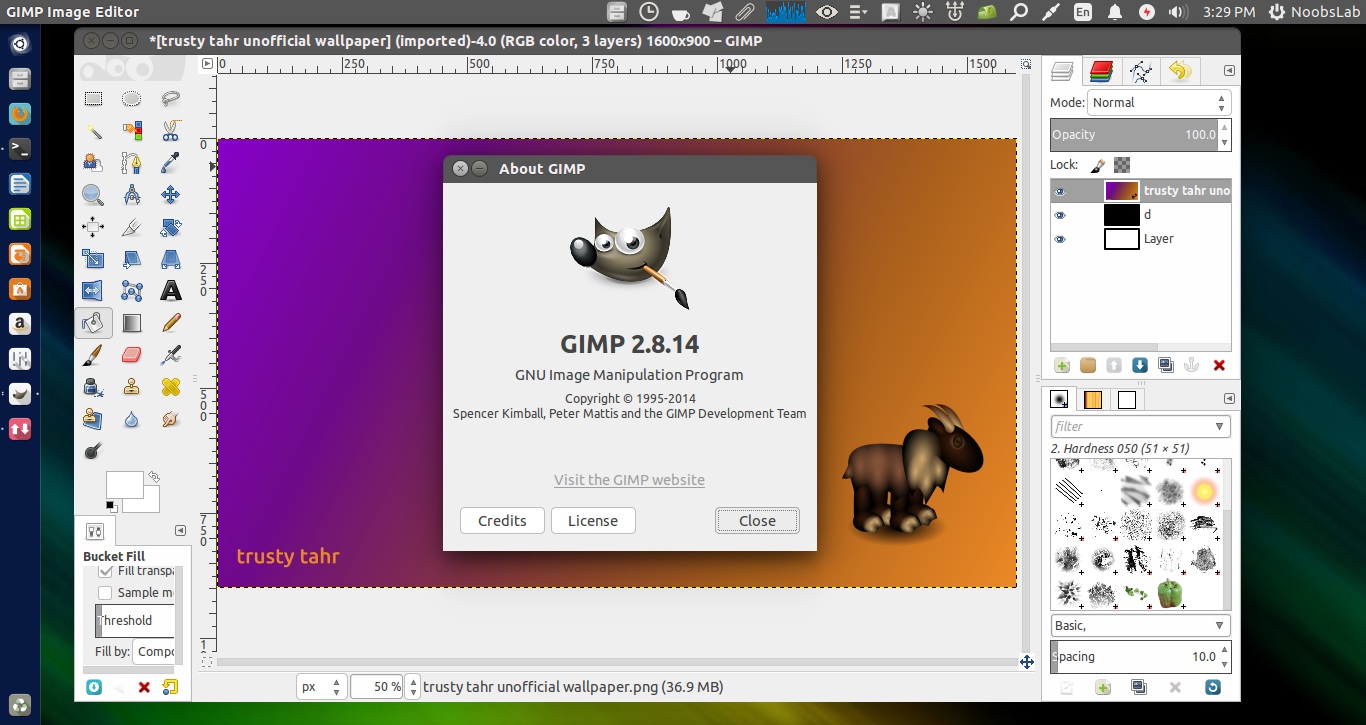1366x725 pixels.
Task: Select the Rectangle Select tool
Action: click(x=92, y=98)
